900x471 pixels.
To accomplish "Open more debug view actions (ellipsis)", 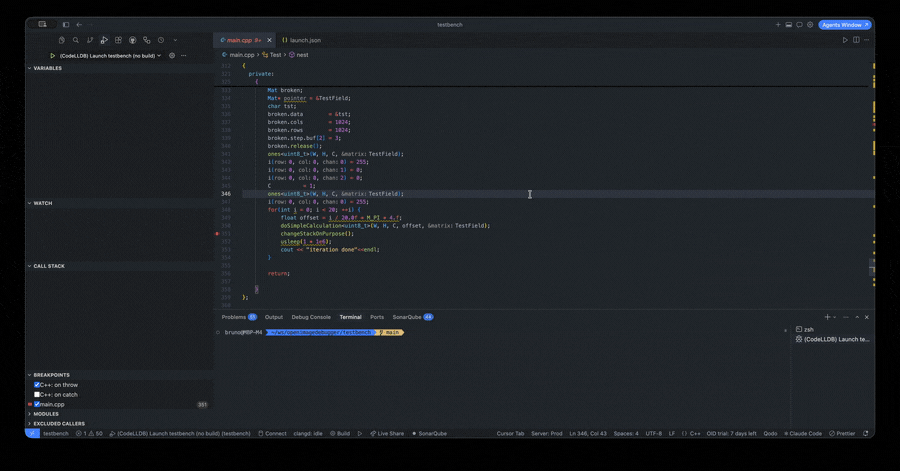I will [x=184, y=56].
